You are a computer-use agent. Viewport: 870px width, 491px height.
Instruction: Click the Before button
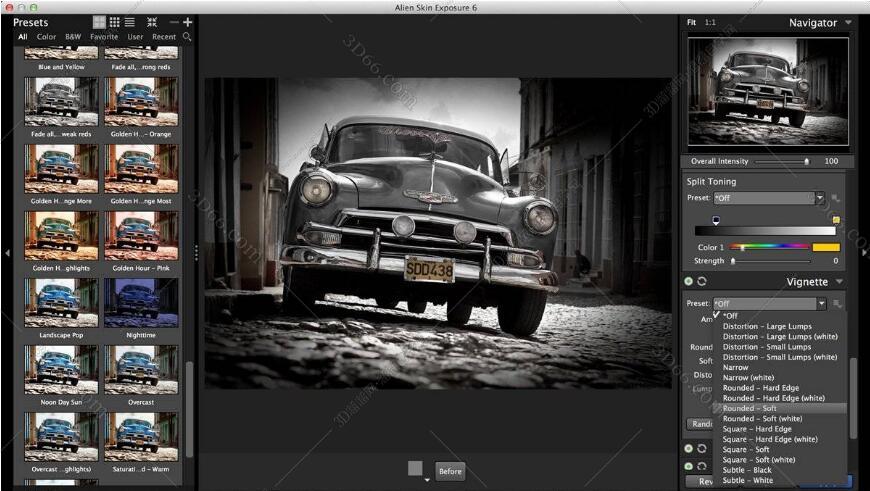click(450, 471)
